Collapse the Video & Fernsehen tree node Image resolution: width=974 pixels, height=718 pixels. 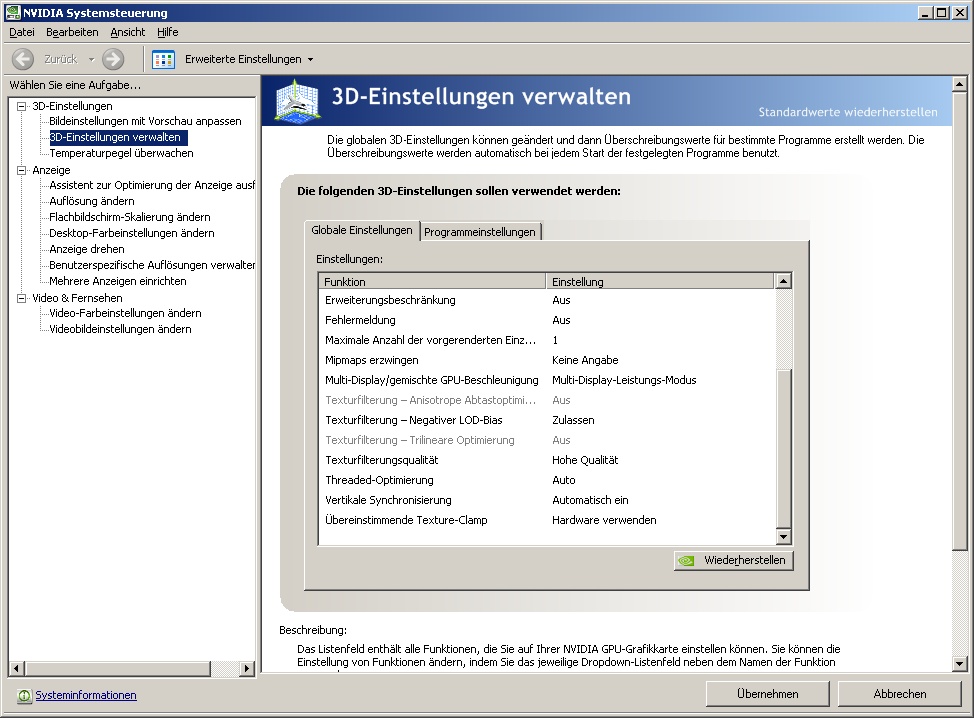click(x=22, y=298)
